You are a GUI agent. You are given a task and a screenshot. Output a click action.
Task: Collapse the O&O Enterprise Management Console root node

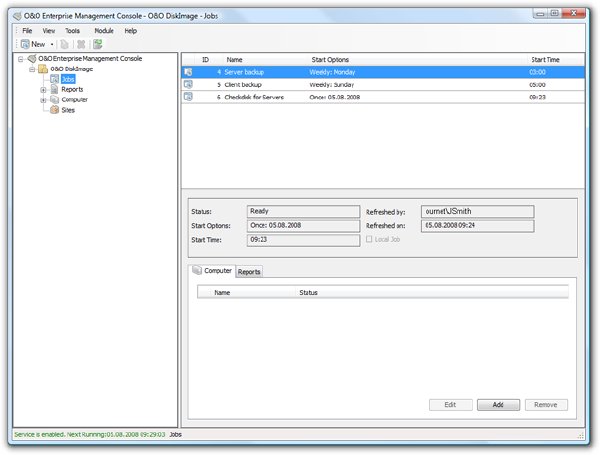[21, 59]
